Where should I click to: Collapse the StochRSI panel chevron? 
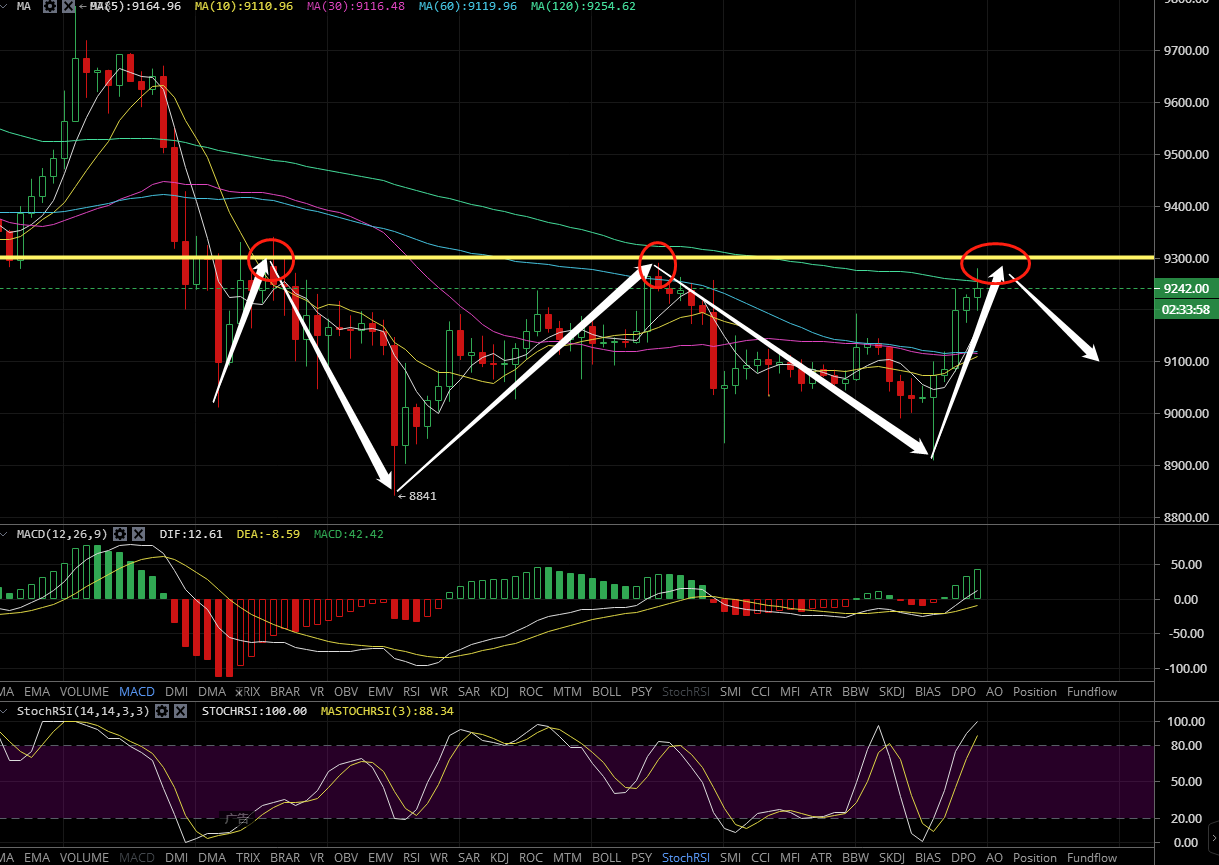point(6,711)
